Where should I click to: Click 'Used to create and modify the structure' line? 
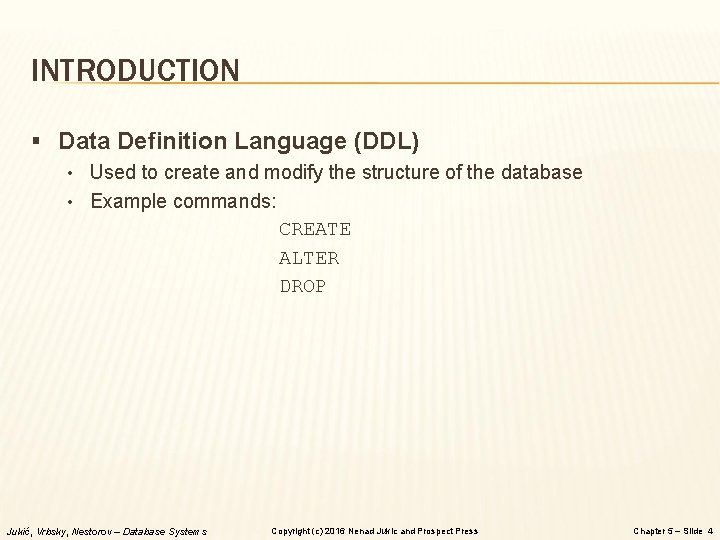pyautogui.click(x=336, y=173)
